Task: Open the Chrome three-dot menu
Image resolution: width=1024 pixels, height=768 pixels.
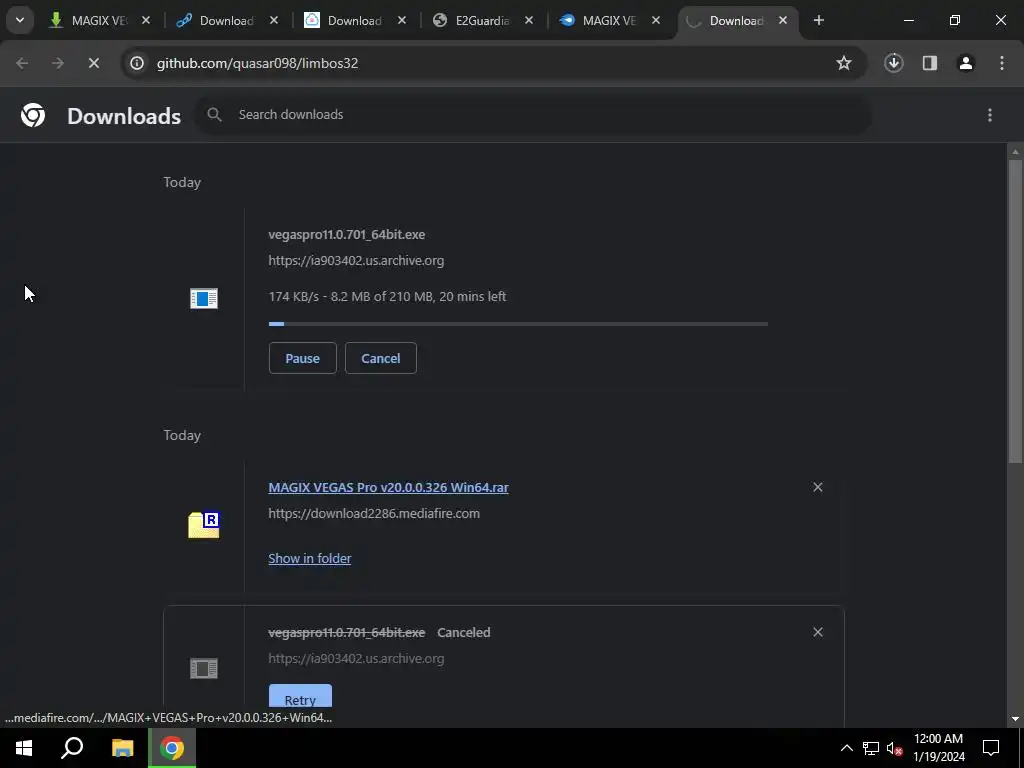Action: tap(1002, 63)
